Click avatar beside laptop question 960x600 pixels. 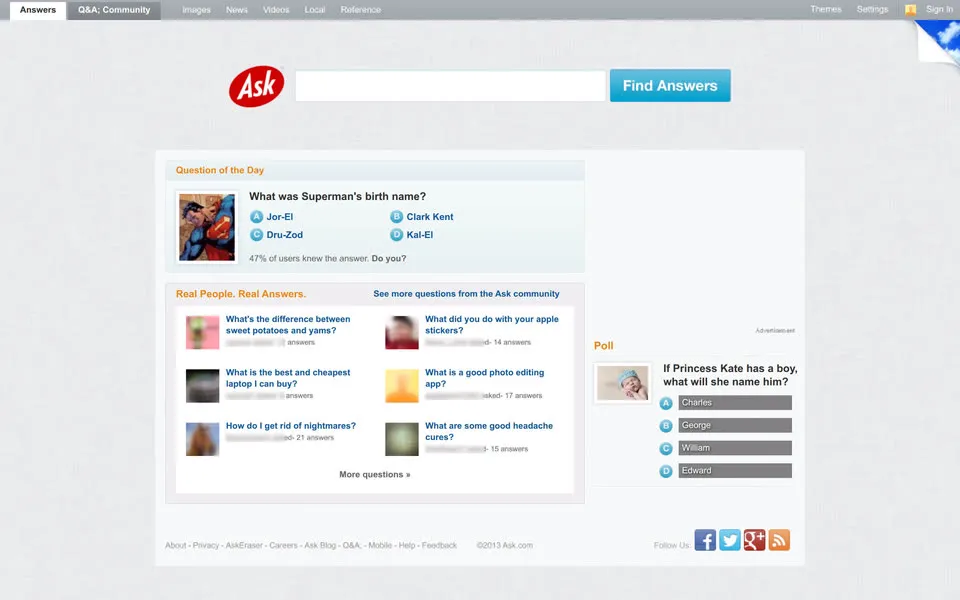203,386
